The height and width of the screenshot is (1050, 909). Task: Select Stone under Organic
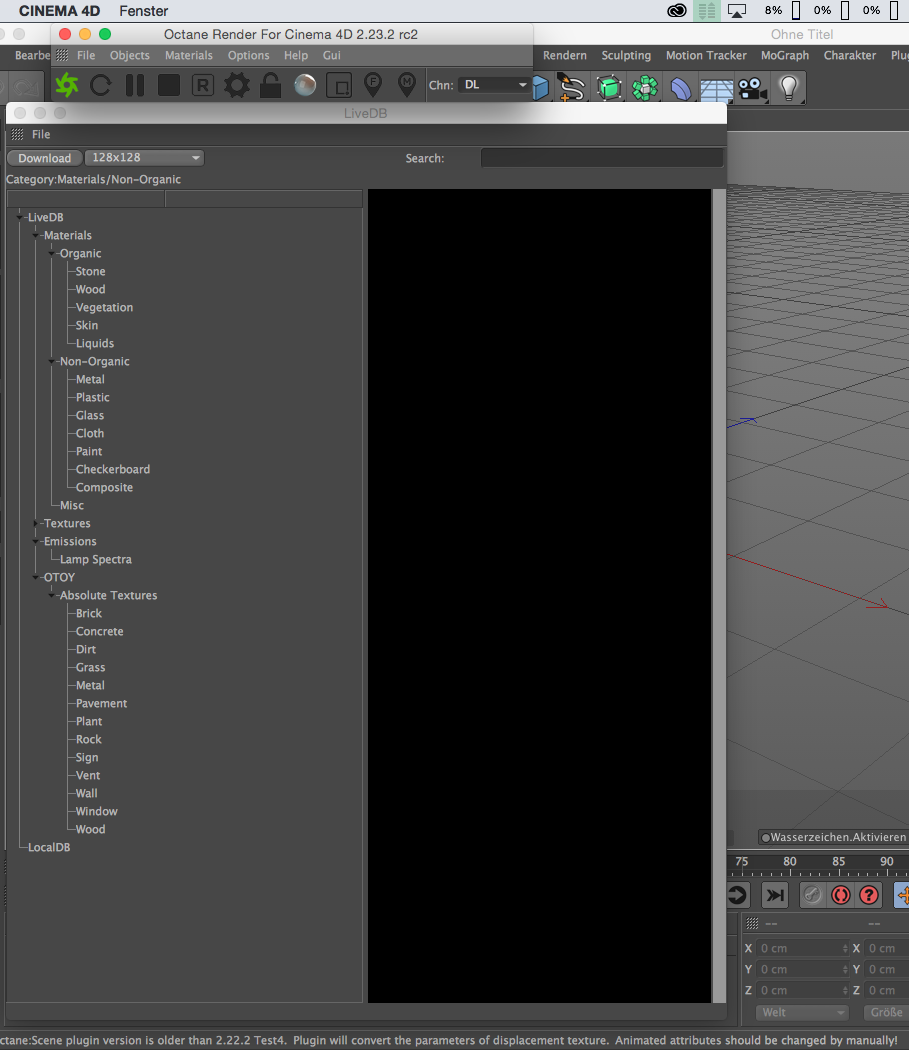pyautogui.click(x=90, y=271)
